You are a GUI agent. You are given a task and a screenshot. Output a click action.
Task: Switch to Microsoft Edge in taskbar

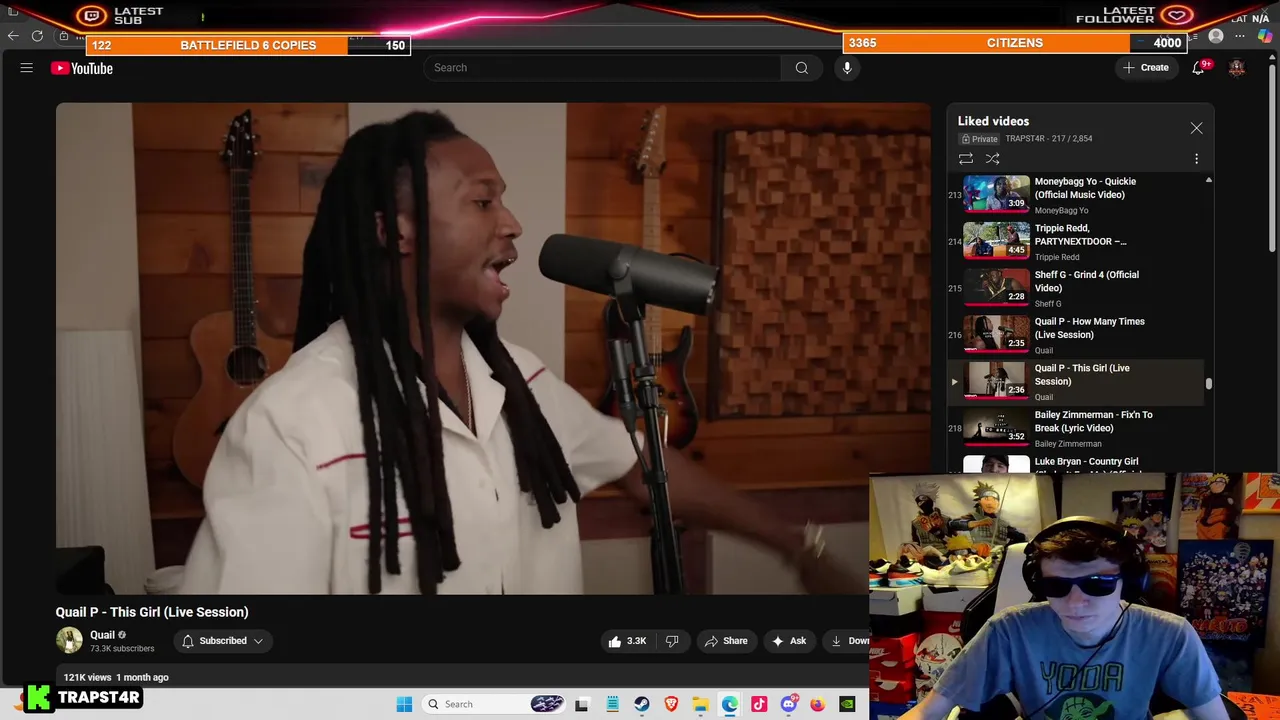coord(730,704)
